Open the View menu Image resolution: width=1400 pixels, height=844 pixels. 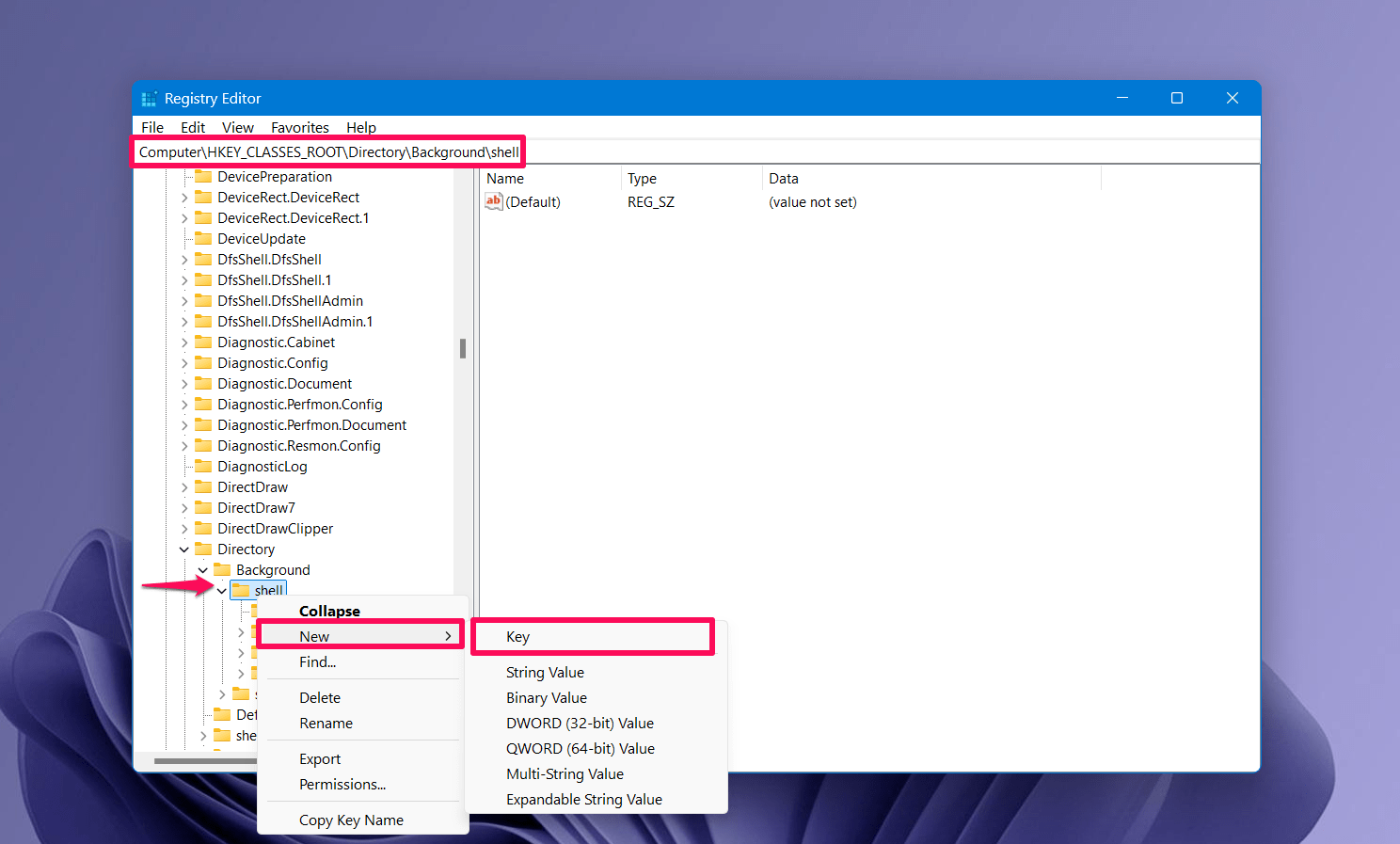[x=238, y=127]
